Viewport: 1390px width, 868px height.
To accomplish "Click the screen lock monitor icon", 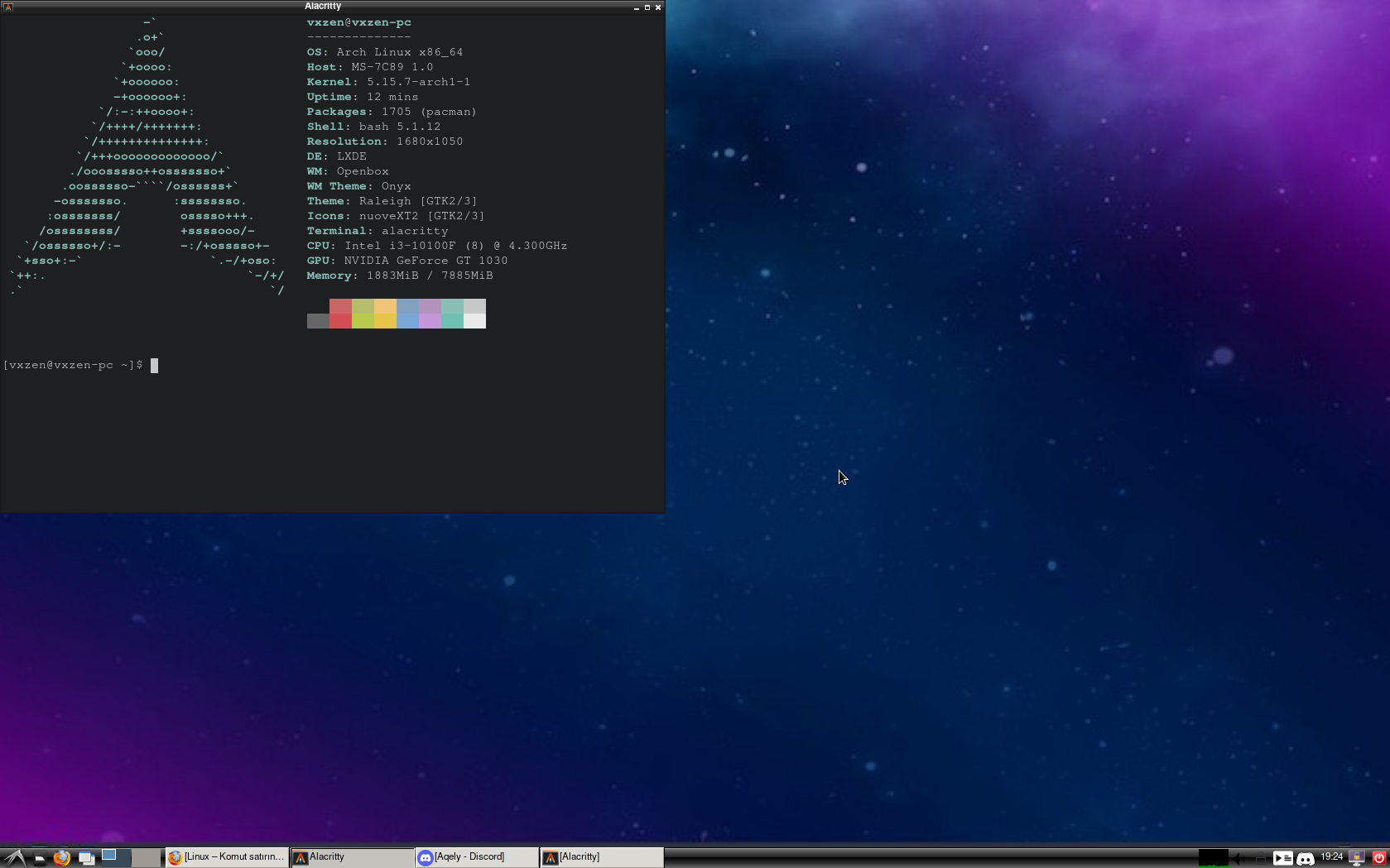I will (x=1356, y=858).
